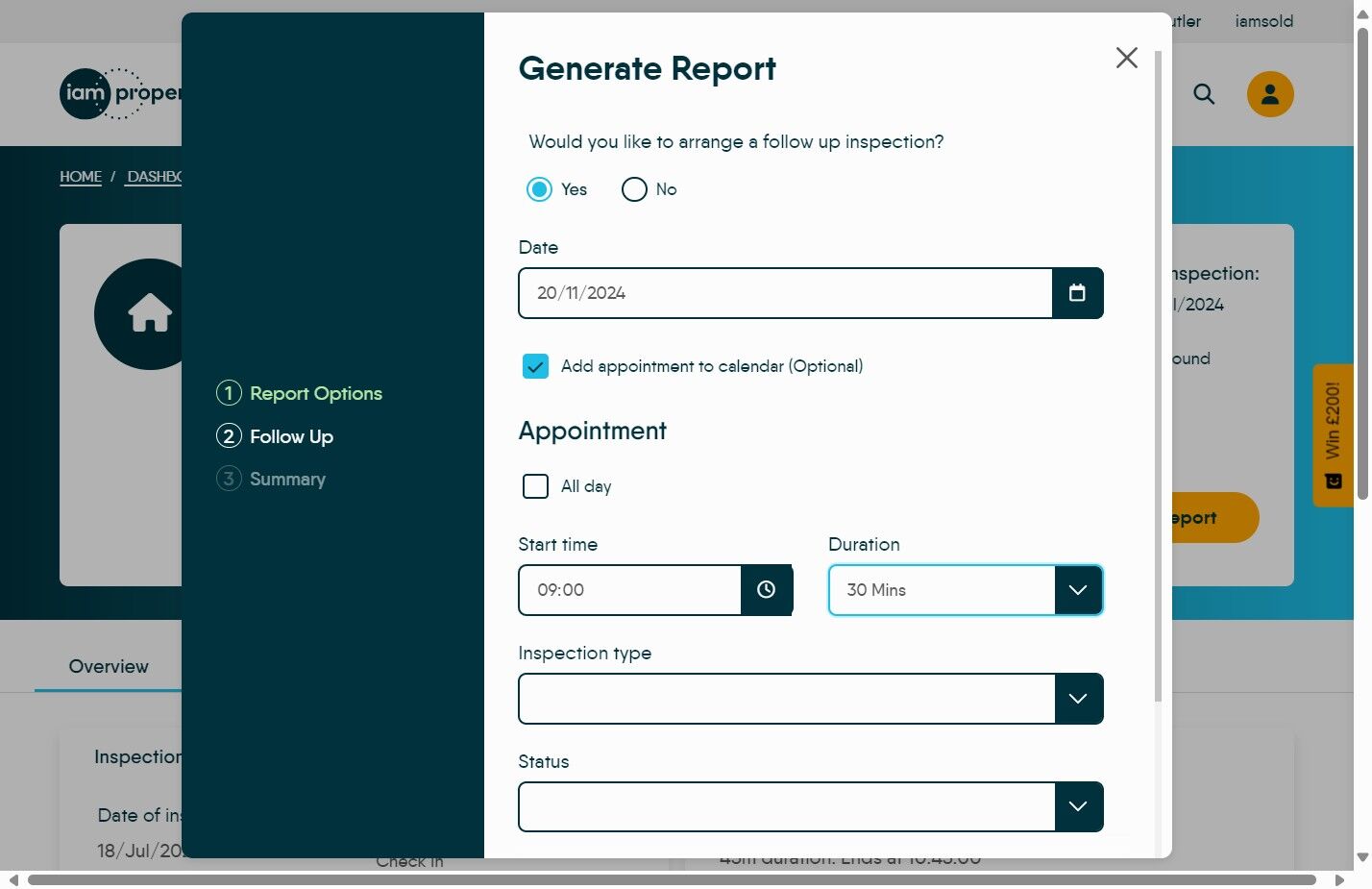The height and width of the screenshot is (889, 1372).
Task: Click the scroll-left arrow of horizontal scrollbar
Action: pos(12,880)
